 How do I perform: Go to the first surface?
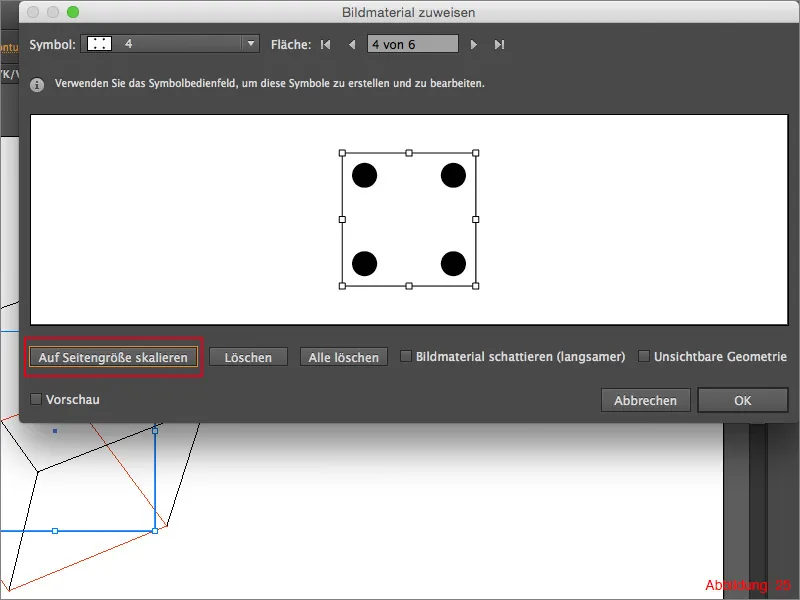(x=326, y=45)
